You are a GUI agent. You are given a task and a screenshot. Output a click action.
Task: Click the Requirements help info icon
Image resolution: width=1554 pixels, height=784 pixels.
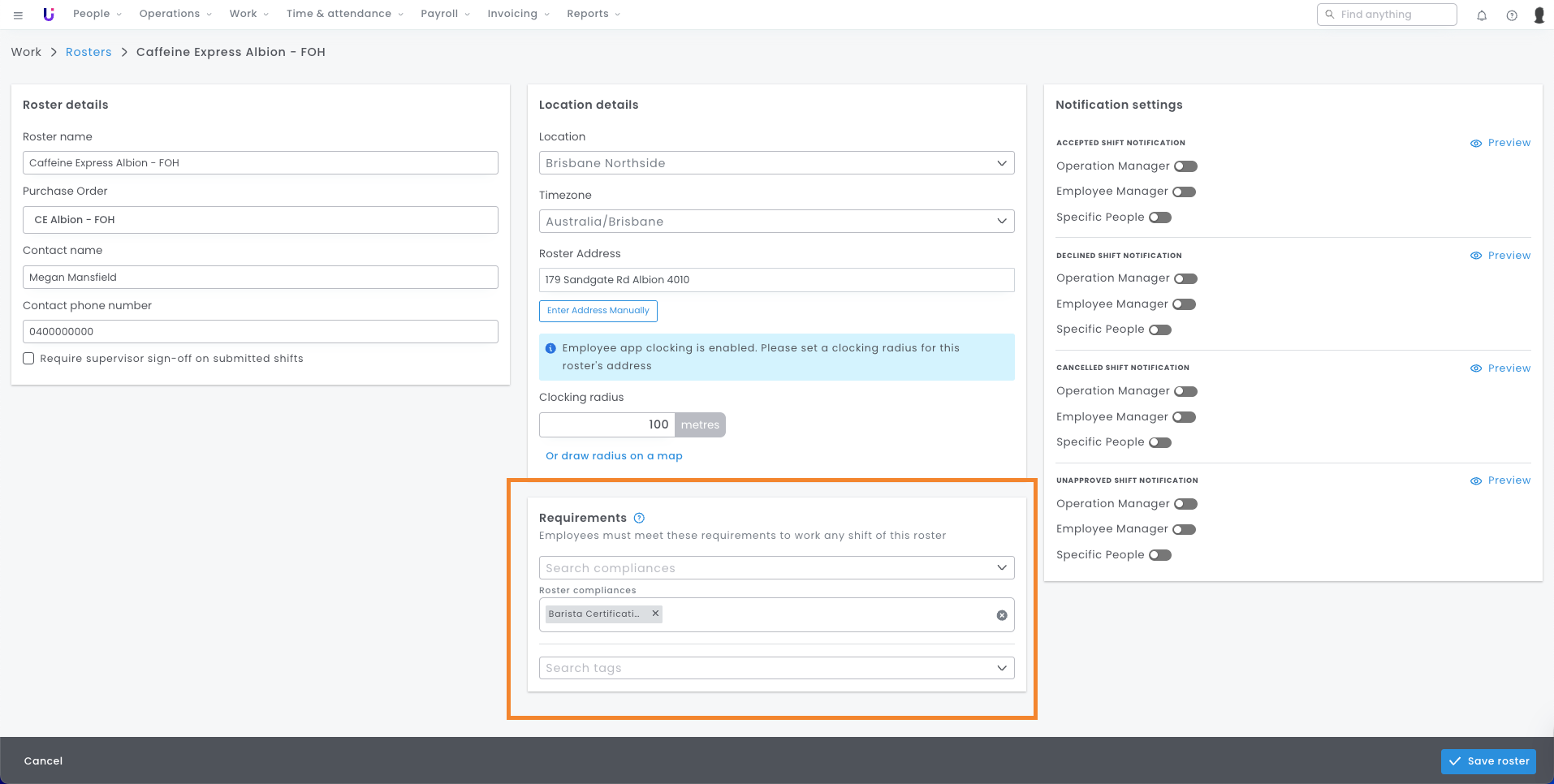pyautogui.click(x=639, y=518)
